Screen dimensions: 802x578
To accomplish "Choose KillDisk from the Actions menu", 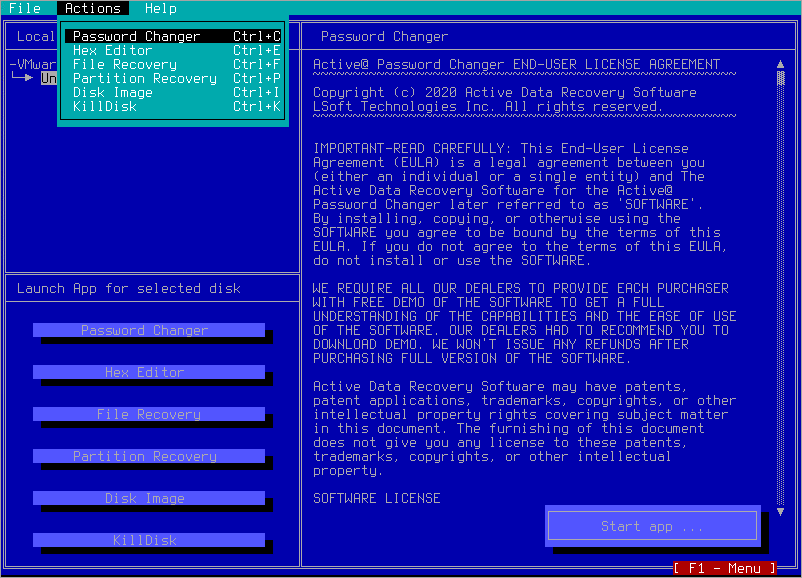I will coord(173,106).
